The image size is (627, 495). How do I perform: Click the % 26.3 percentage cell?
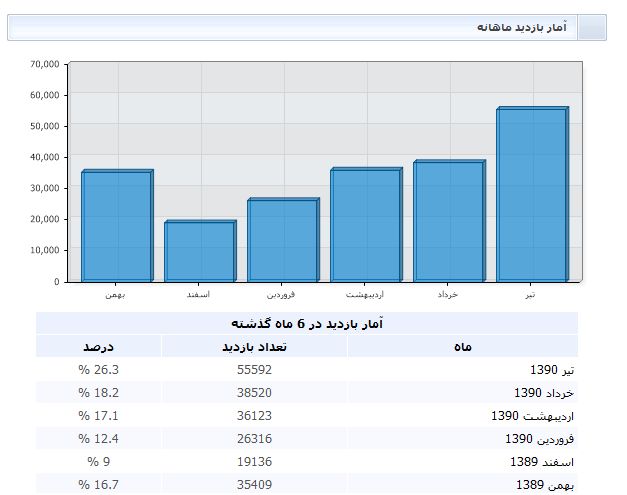click(98, 370)
